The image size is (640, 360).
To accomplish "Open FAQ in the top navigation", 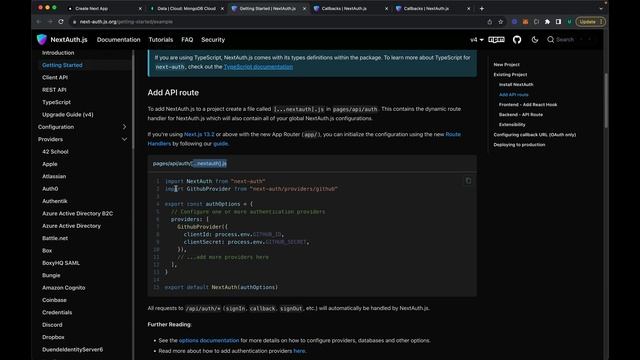I will 187,40.
